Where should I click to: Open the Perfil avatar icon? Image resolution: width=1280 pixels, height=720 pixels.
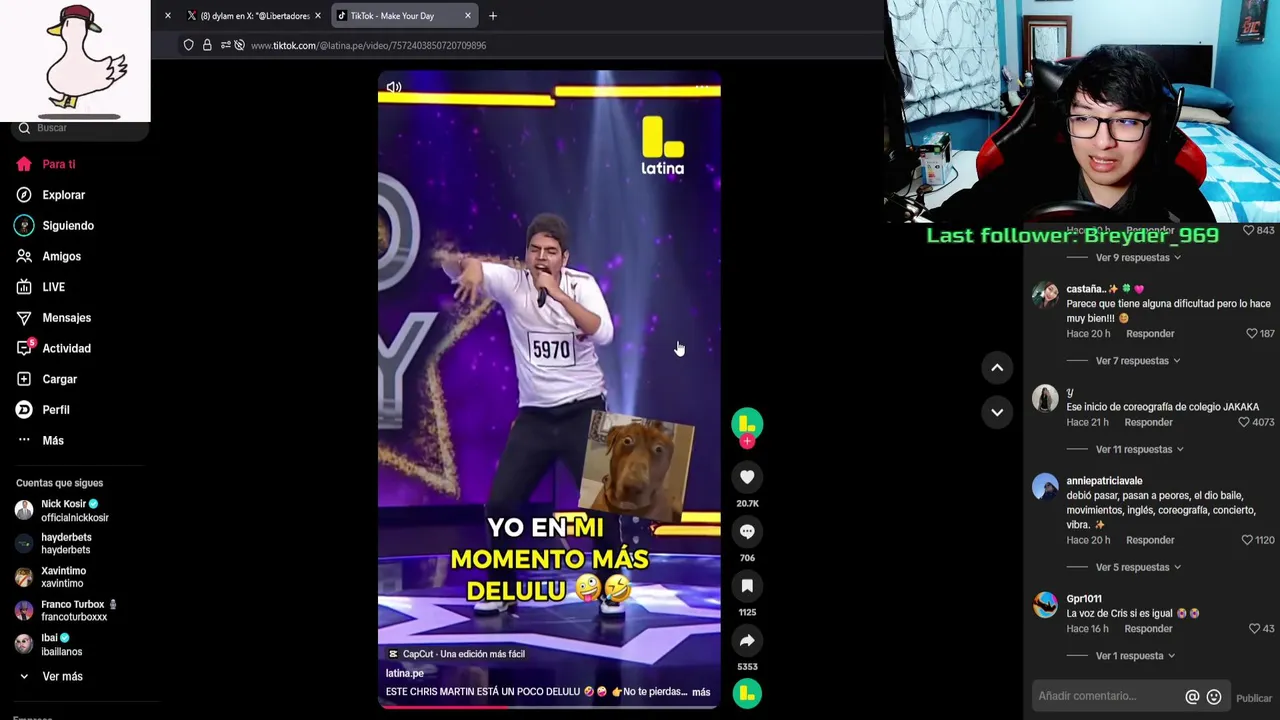[24, 410]
